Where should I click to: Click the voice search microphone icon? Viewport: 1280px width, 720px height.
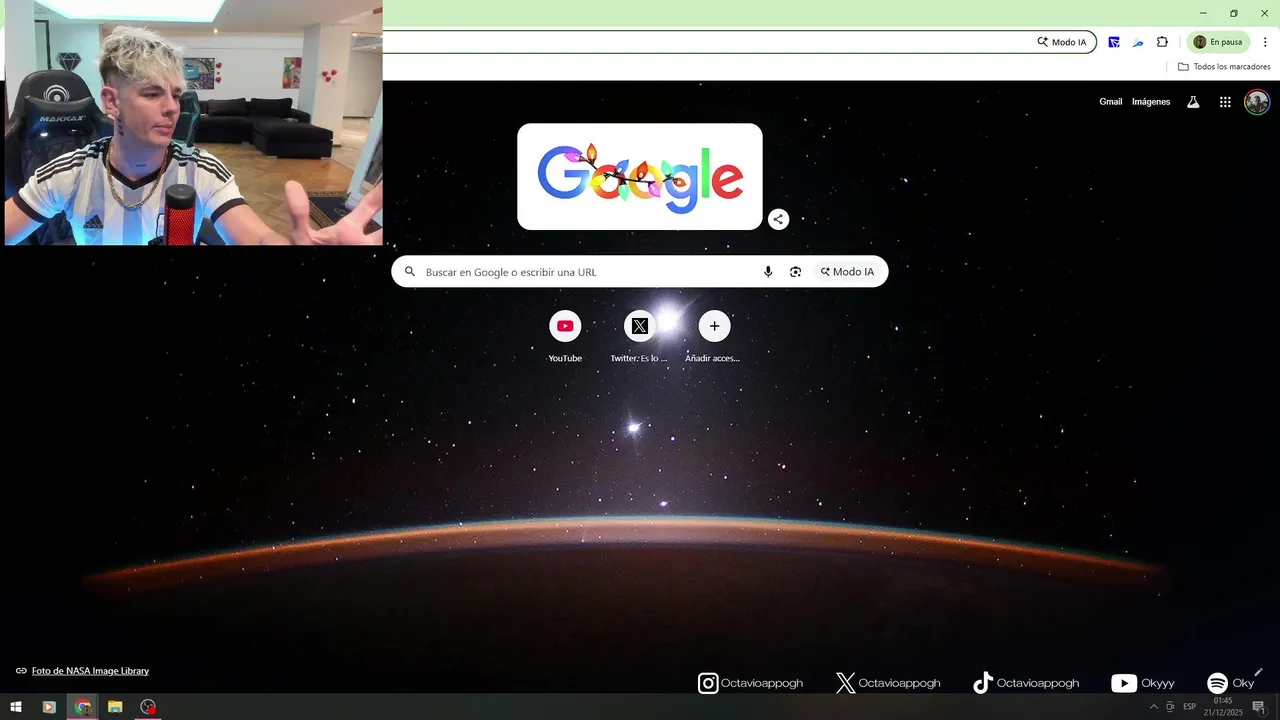click(x=768, y=272)
